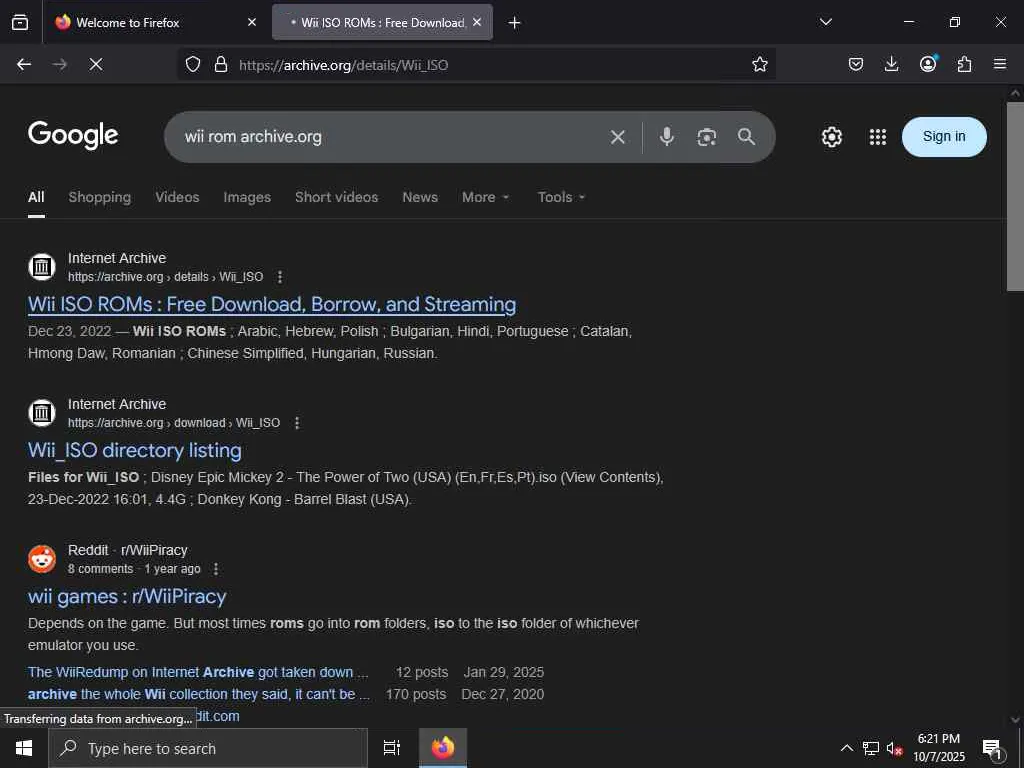Open more options for Reddit result
This screenshot has height=768, width=1024.
pos(216,569)
